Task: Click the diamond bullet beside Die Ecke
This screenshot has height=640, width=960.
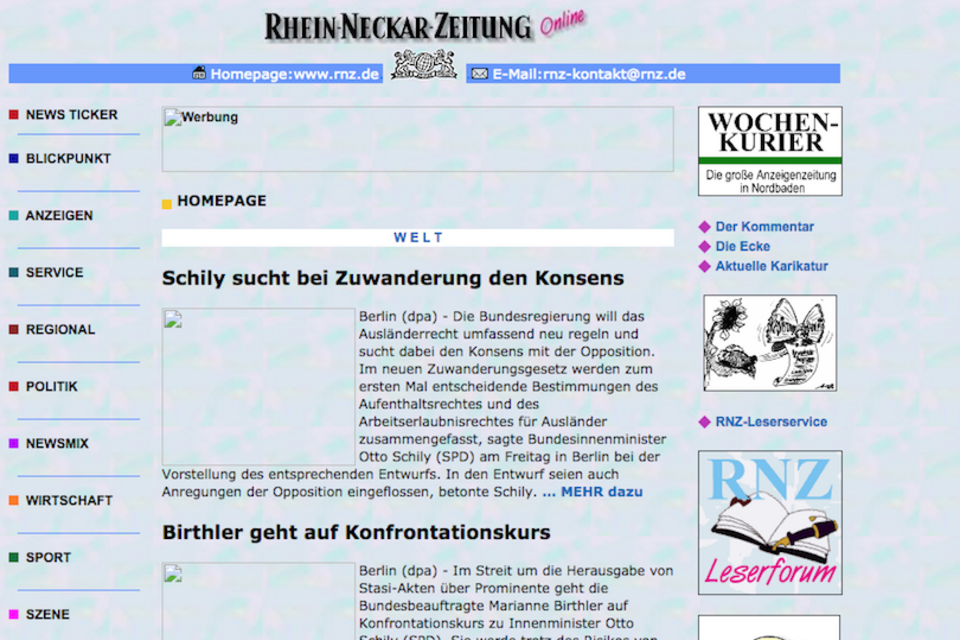Action: pyautogui.click(x=705, y=247)
